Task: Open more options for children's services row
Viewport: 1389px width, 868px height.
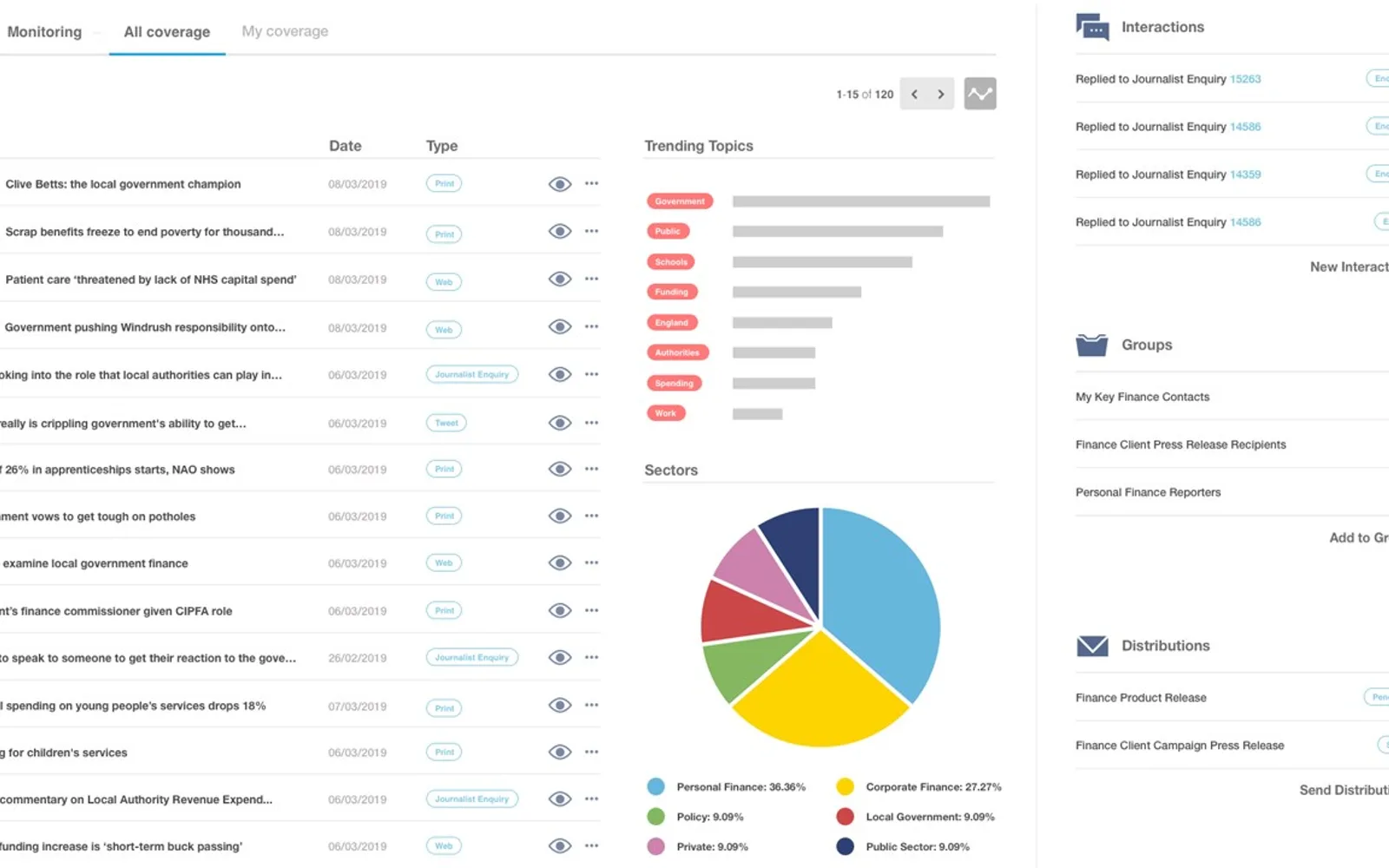Action: pos(592,752)
